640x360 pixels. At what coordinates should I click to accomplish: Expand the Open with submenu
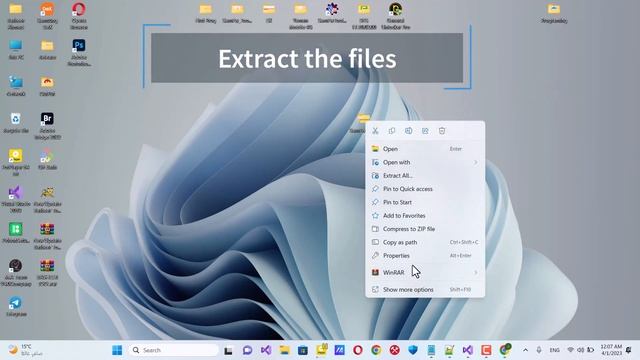coord(425,162)
